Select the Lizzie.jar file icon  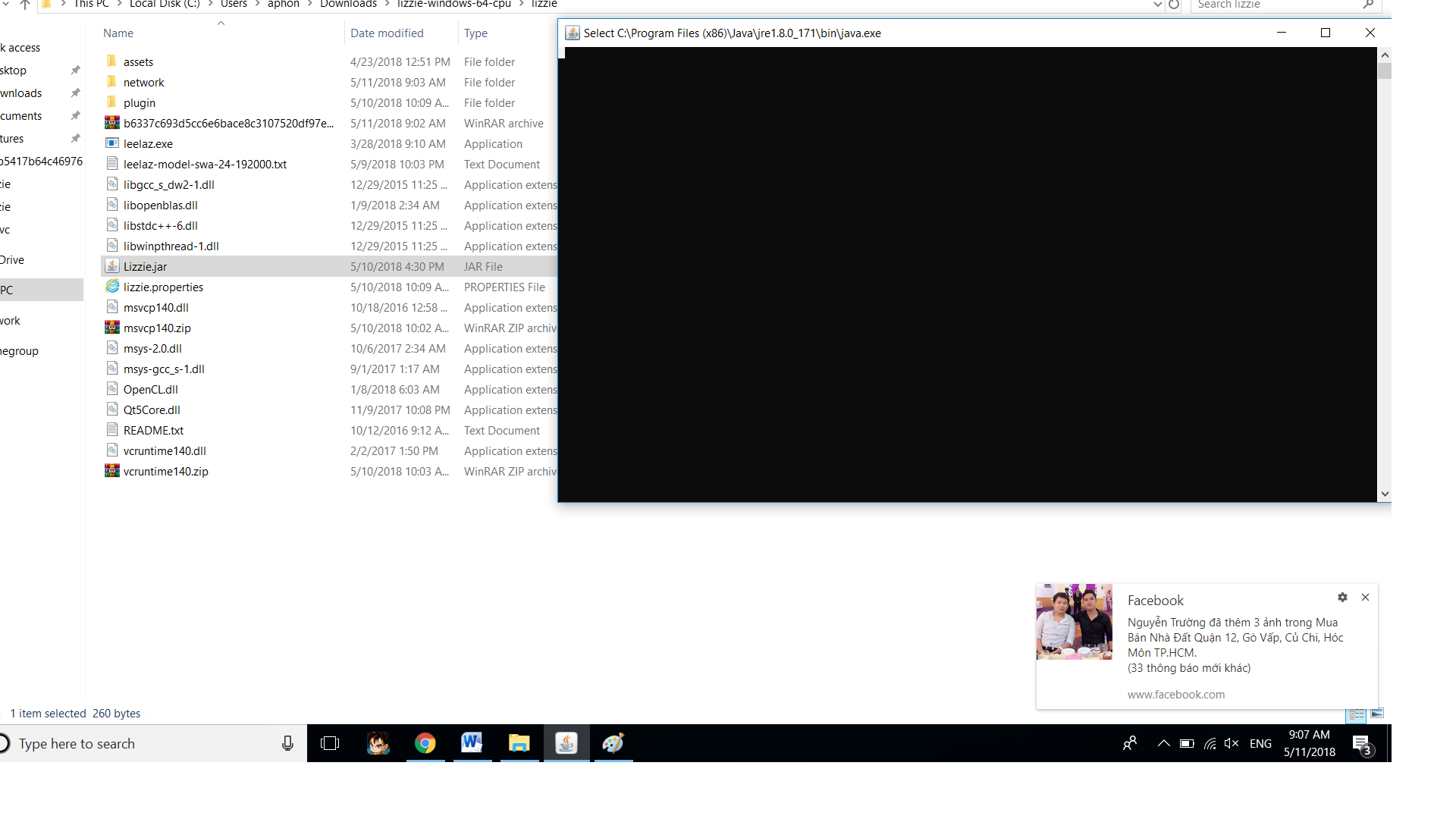pyautogui.click(x=112, y=266)
